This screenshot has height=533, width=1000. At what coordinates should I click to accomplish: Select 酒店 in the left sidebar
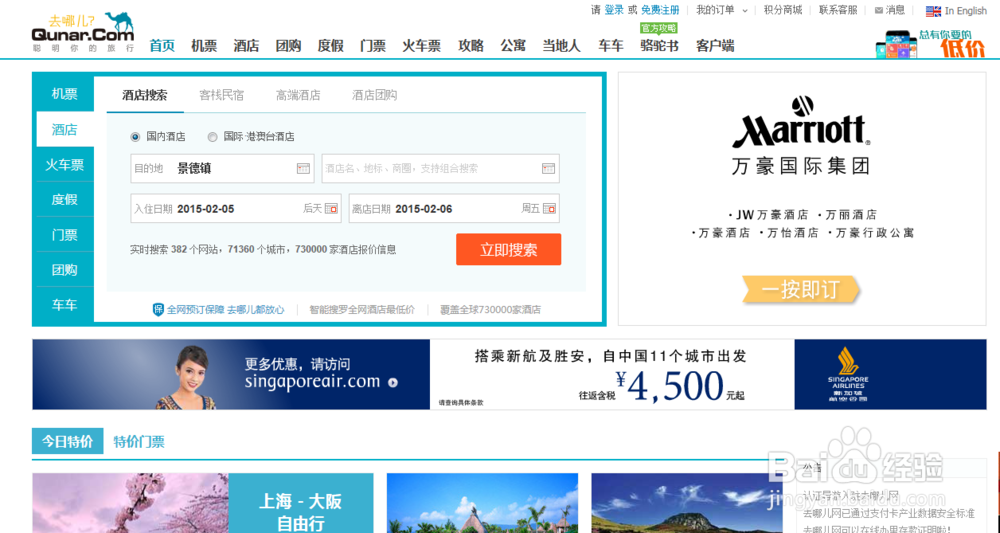64,129
